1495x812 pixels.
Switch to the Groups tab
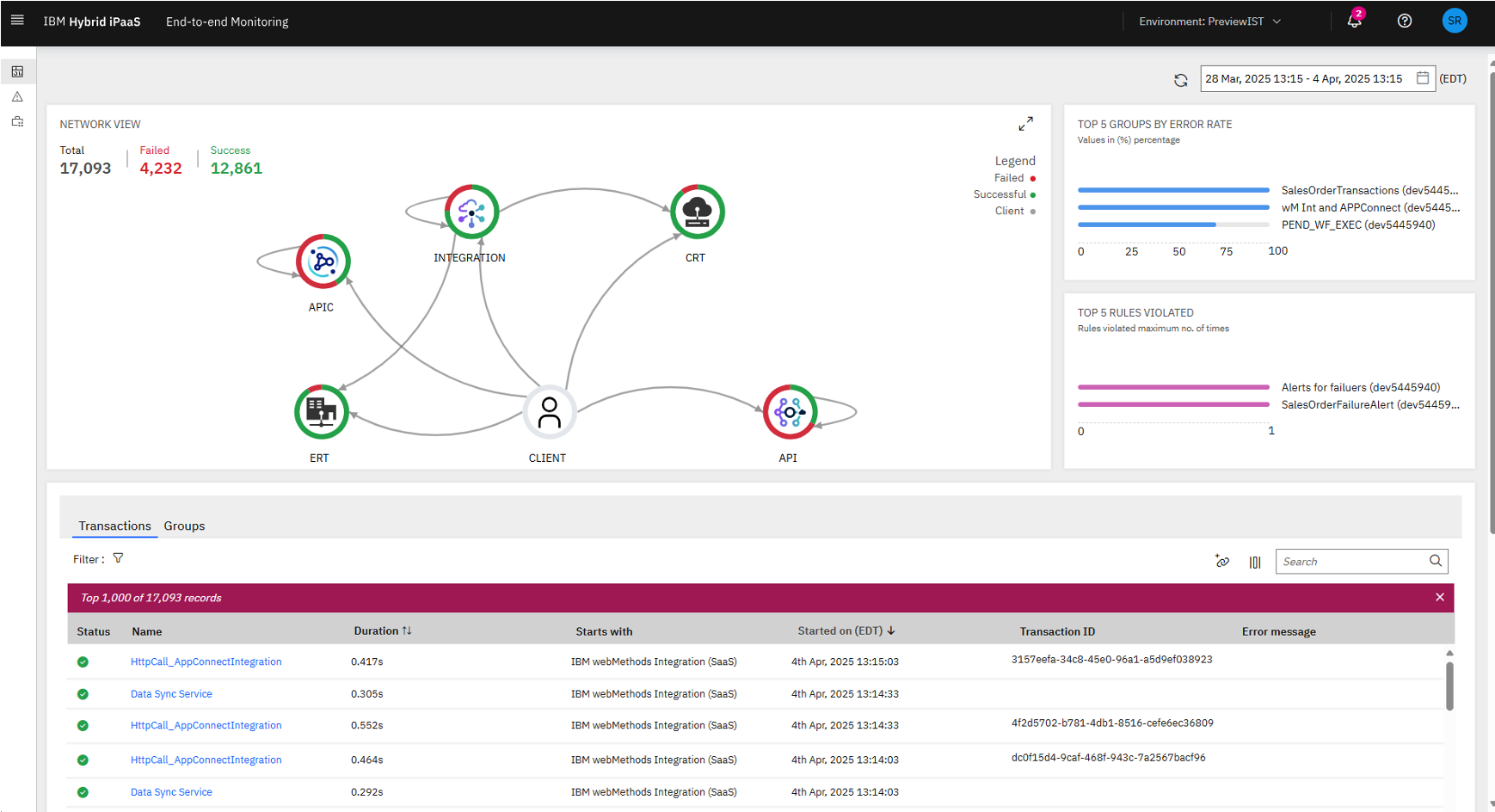point(184,526)
